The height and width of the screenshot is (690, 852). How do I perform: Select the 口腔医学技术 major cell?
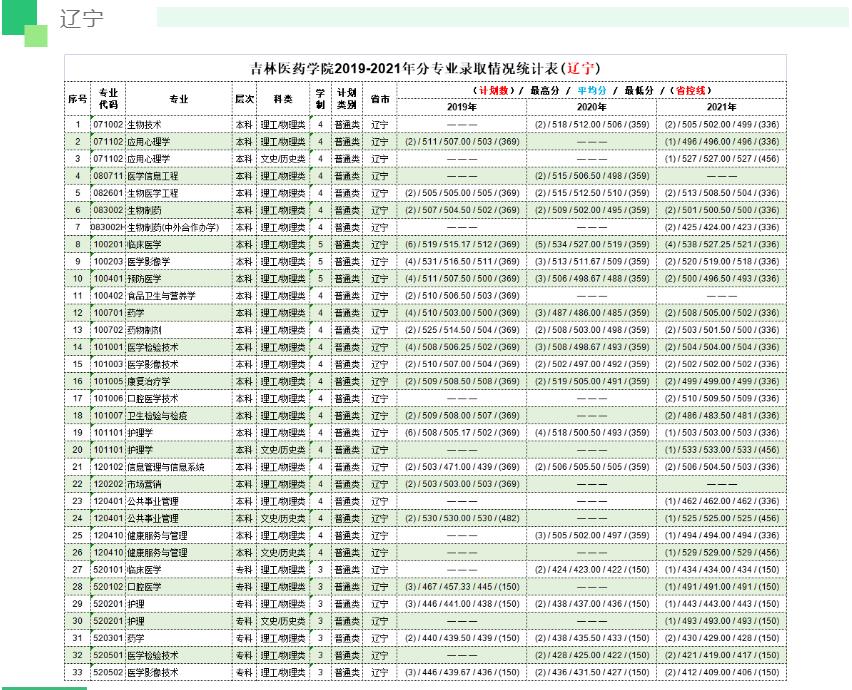(x=179, y=398)
